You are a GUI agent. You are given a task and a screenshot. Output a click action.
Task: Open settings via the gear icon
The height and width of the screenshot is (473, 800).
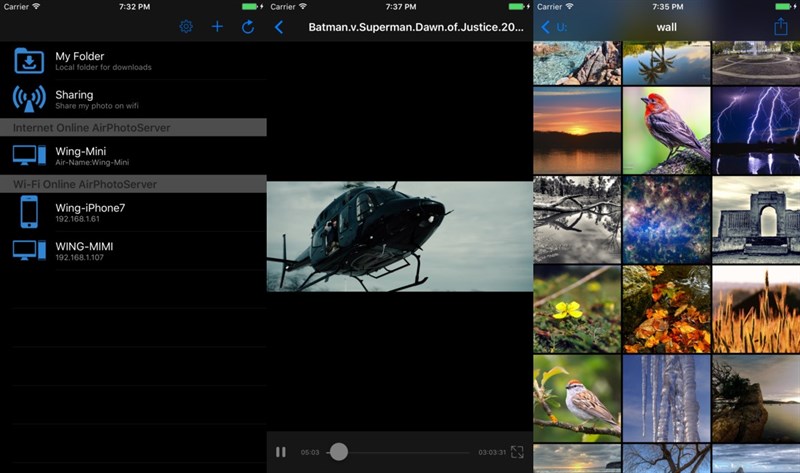tap(186, 27)
